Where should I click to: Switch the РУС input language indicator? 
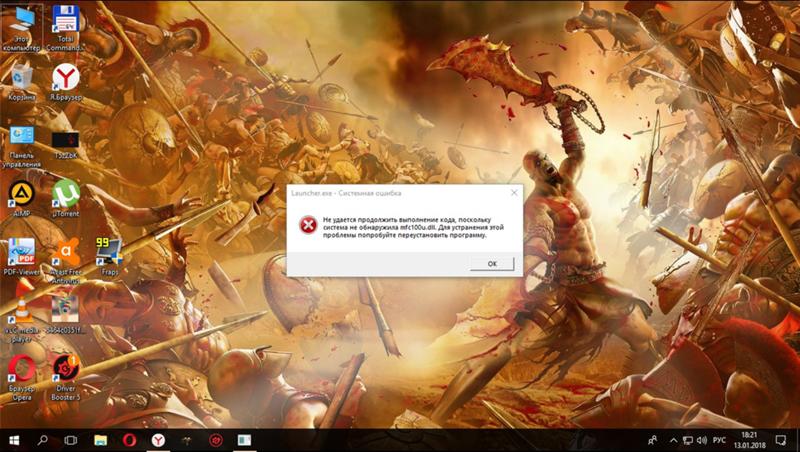pyautogui.click(x=719, y=440)
